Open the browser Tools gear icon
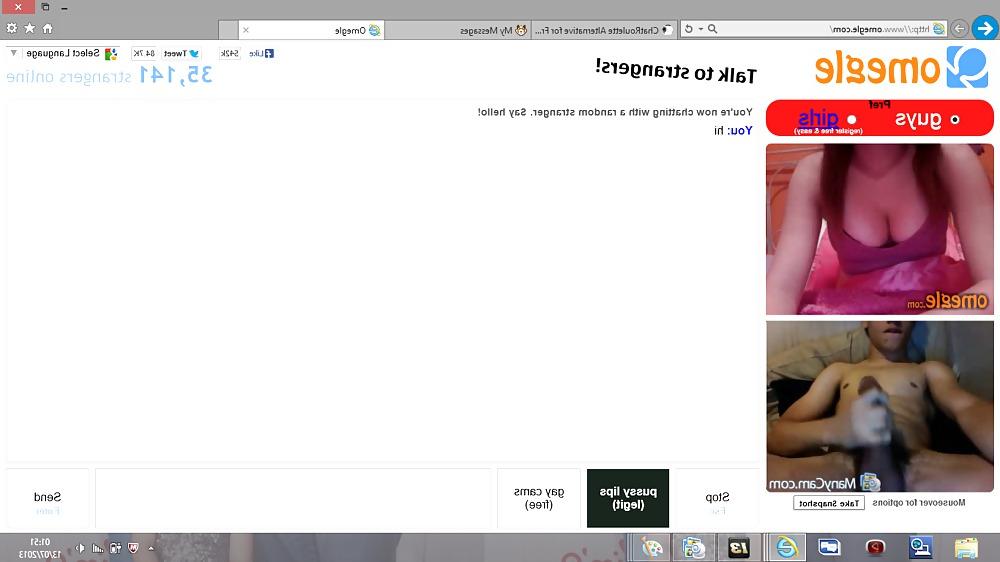Image resolution: width=1000 pixels, height=562 pixels. 11,28
